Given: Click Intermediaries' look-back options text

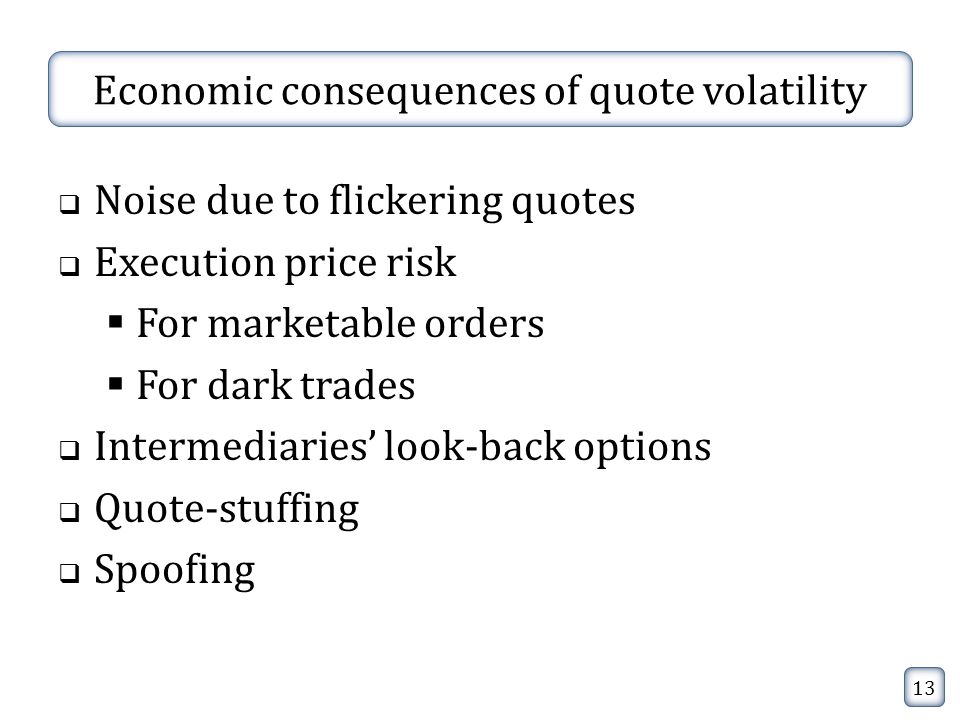Looking at the screenshot, I should tap(403, 447).
